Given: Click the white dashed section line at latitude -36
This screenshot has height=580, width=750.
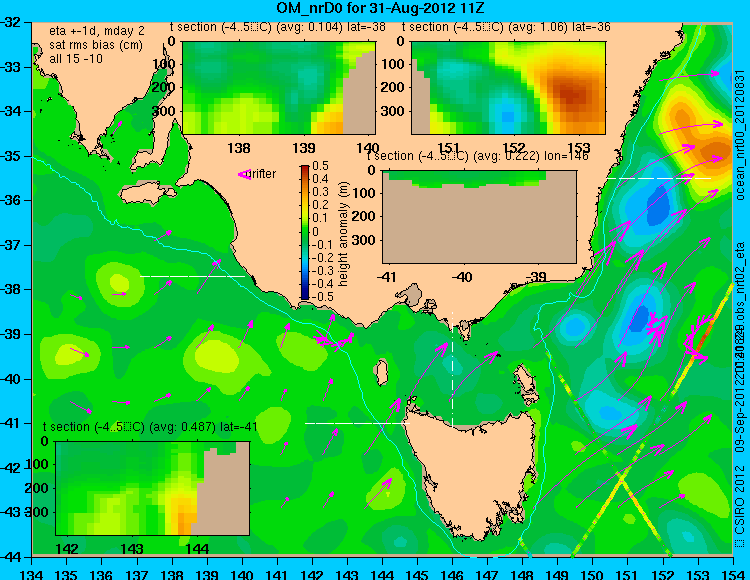Looking at the screenshot, I should (660, 178).
